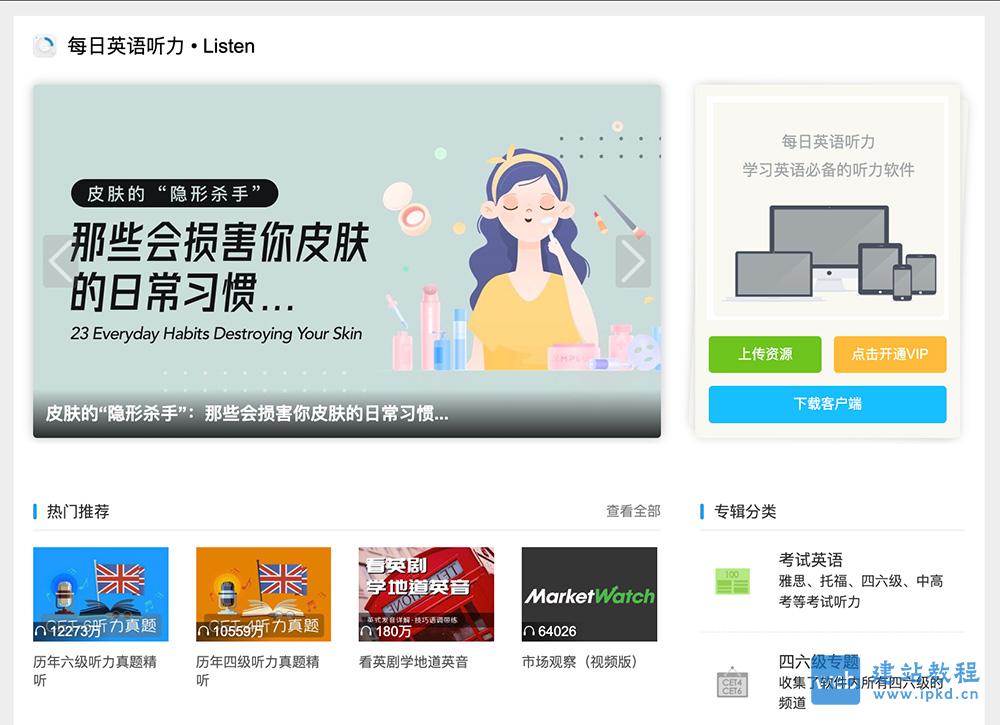Open the MarketWatch album cover
Image resolution: width=1000 pixels, height=725 pixels.
pos(589,594)
